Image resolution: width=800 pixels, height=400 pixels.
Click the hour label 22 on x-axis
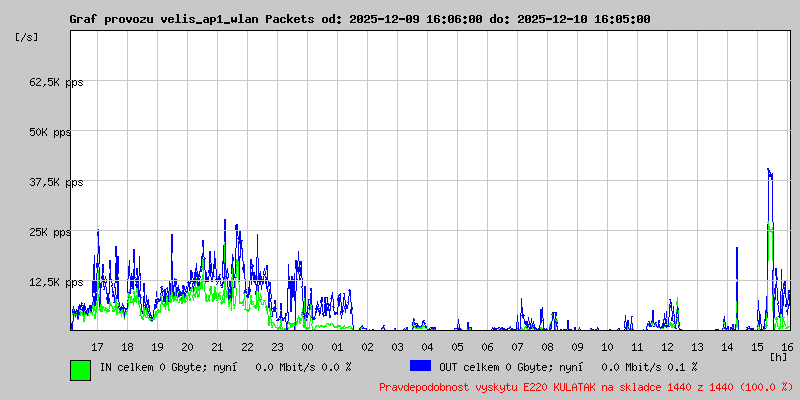pos(247,347)
